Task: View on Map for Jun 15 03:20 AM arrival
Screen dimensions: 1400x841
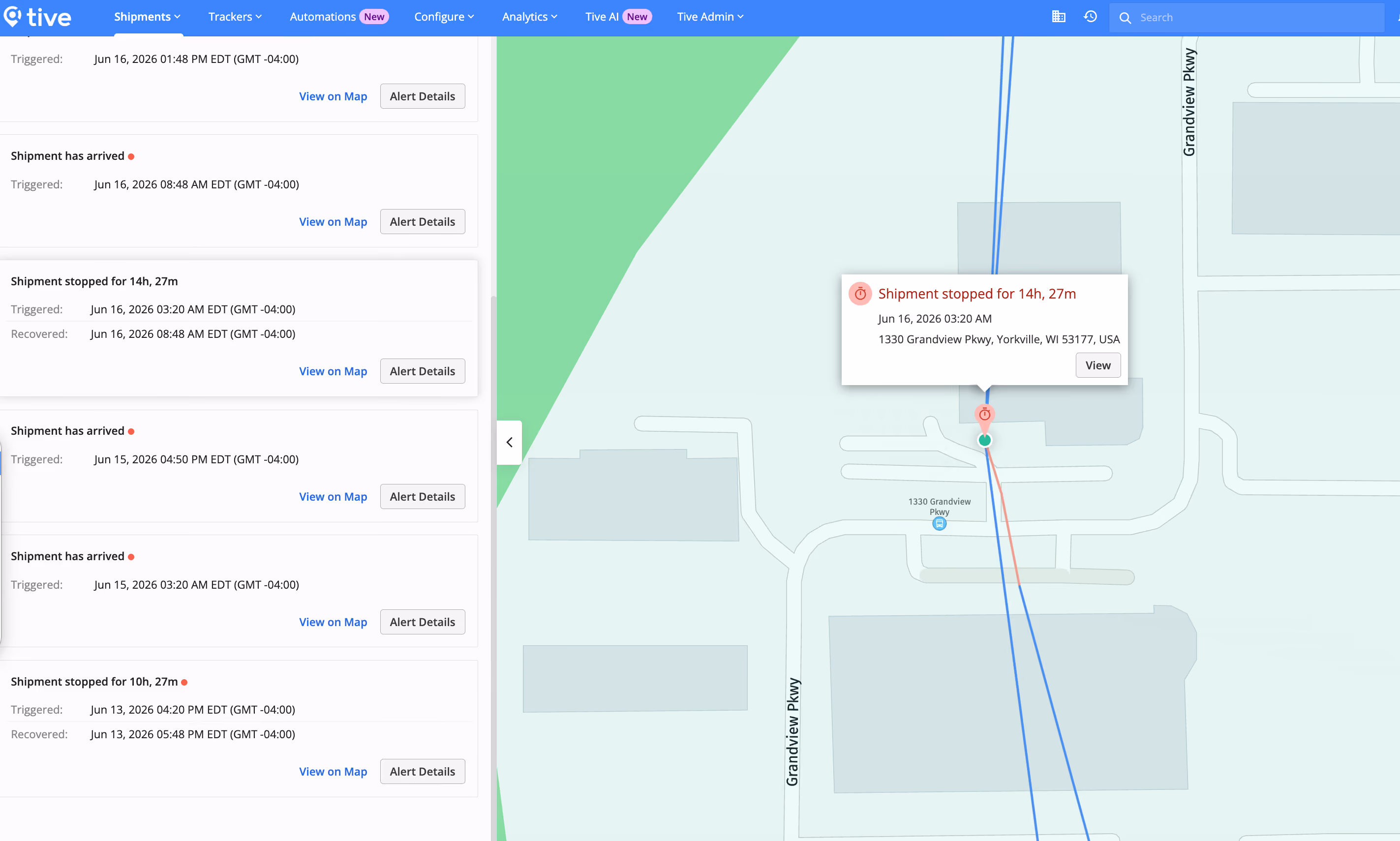Action: (333, 622)
